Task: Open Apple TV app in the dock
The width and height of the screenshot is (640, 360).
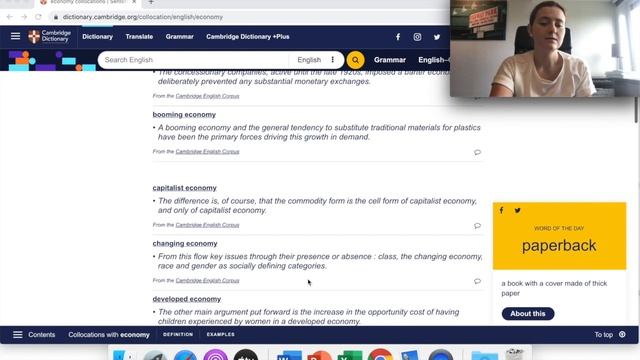Action: [x=246, y=354]
